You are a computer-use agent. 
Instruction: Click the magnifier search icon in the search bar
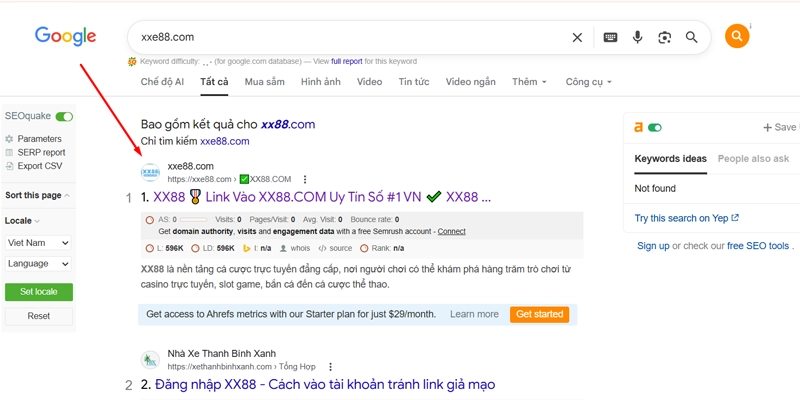tap(691, 38)
